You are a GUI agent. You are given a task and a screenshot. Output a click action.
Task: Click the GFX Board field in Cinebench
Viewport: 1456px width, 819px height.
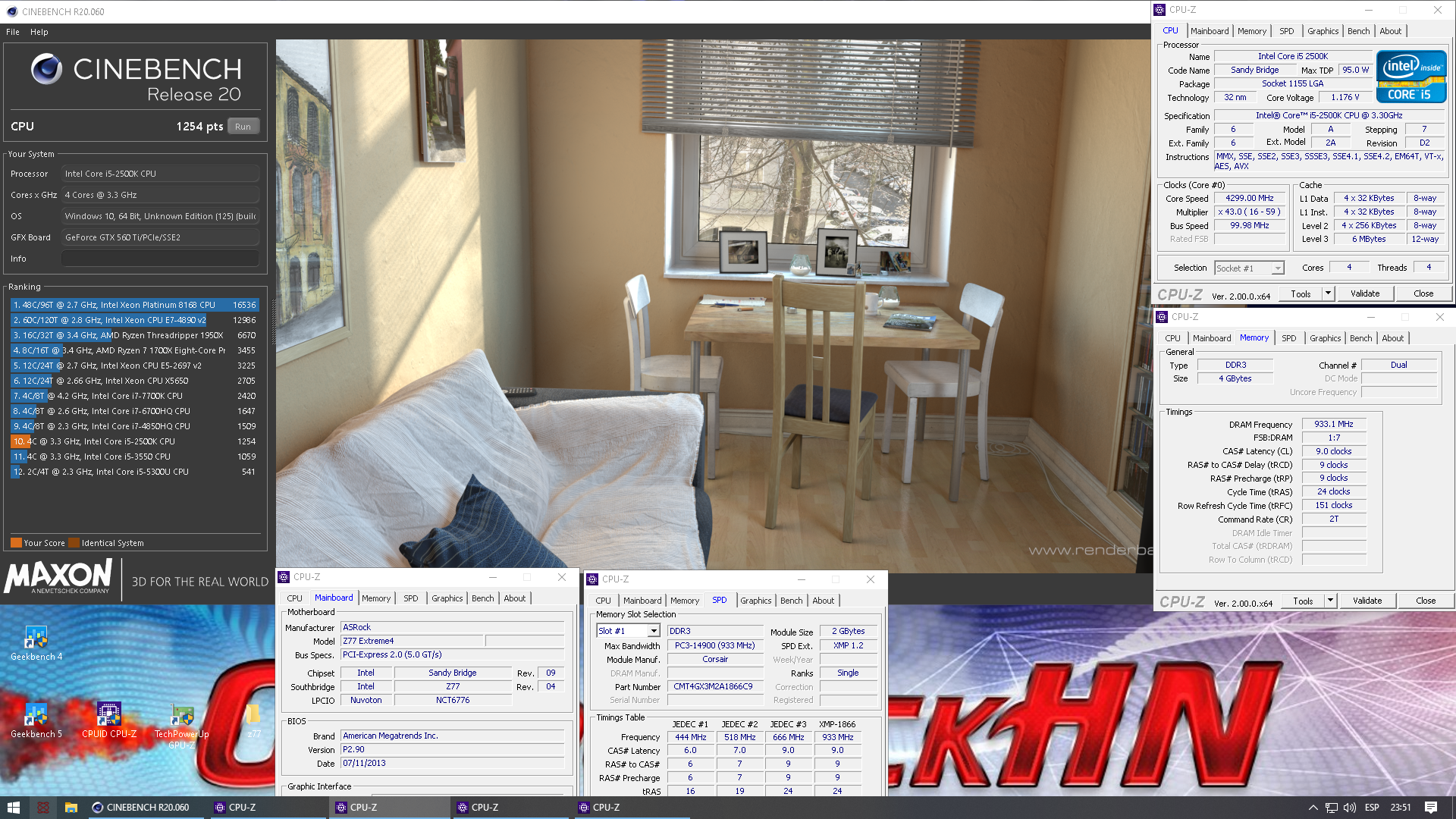tap(160, 237)
